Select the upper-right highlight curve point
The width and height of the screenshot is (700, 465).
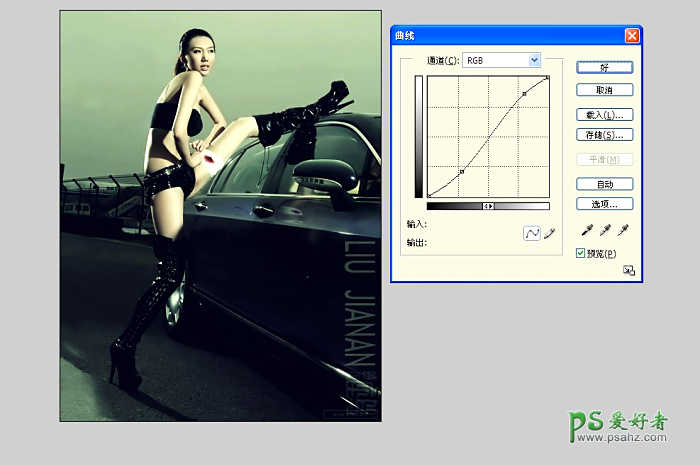[x=524, y=94]
